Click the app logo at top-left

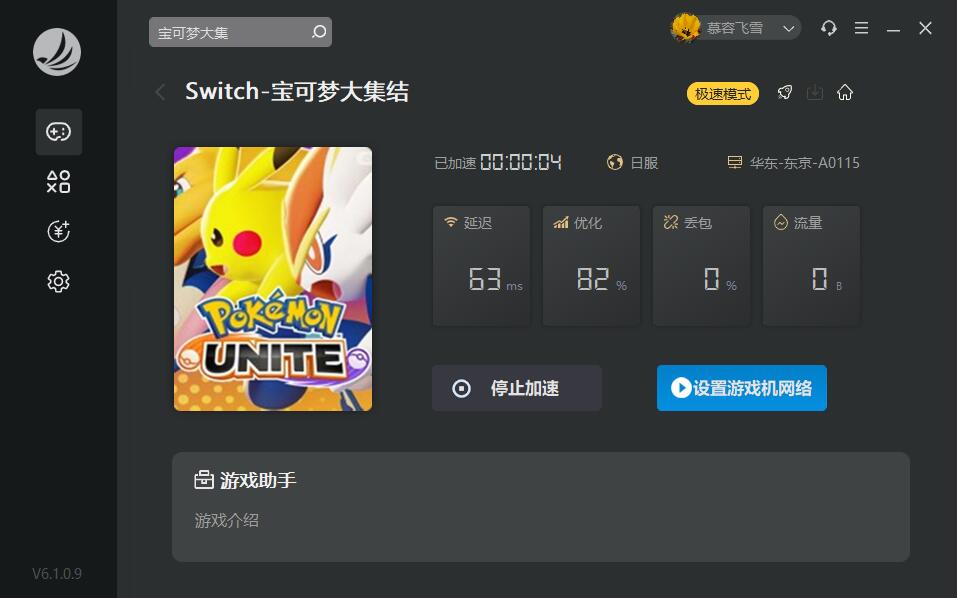click(x=57, y=52)
